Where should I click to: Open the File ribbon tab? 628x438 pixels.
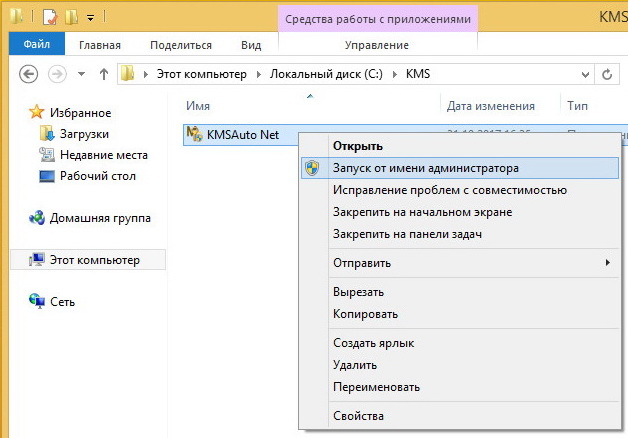(x=37, y=45)
